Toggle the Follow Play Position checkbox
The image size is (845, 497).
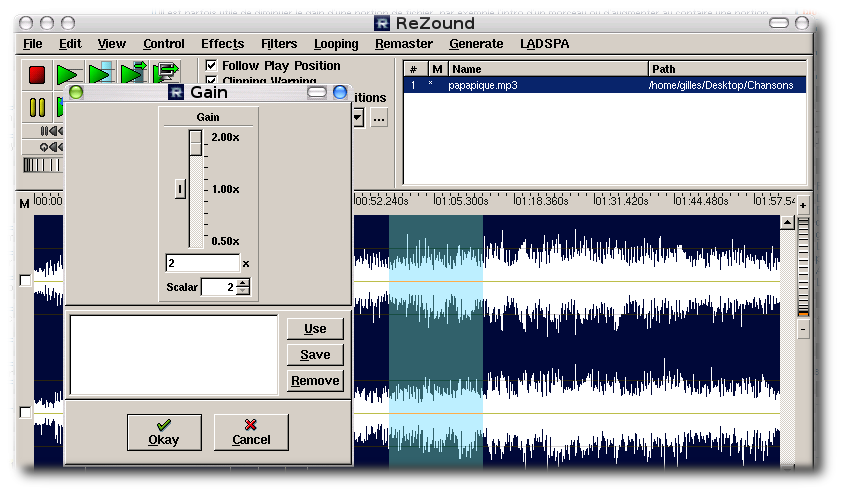(212, 66)
